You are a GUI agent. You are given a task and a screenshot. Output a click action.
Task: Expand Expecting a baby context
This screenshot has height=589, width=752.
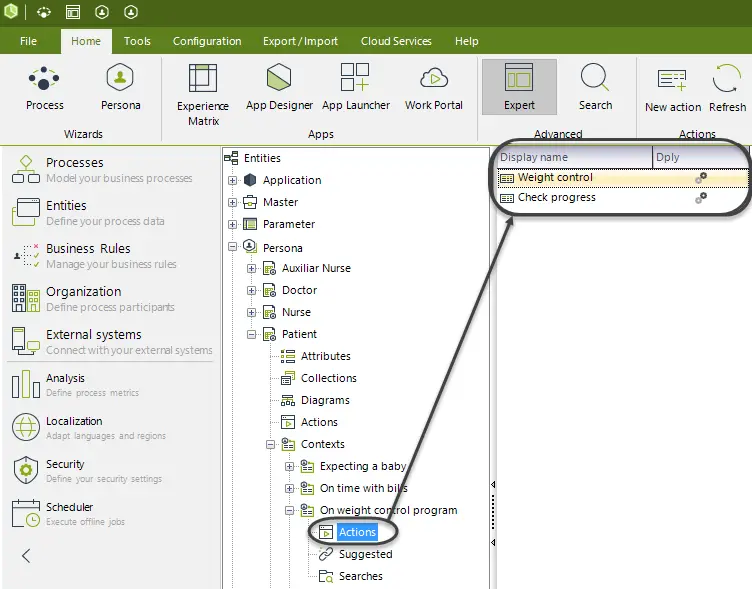tap(289, 466)
